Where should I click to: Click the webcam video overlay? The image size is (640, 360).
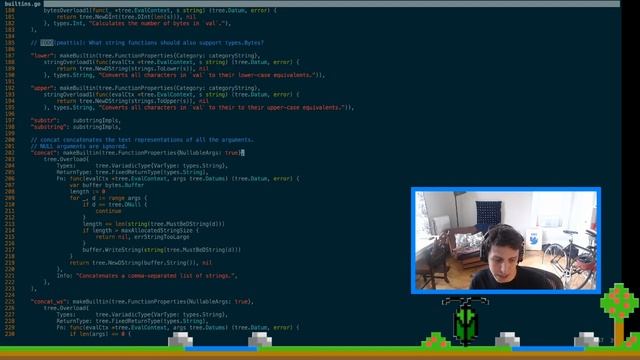tap(506, 240)
